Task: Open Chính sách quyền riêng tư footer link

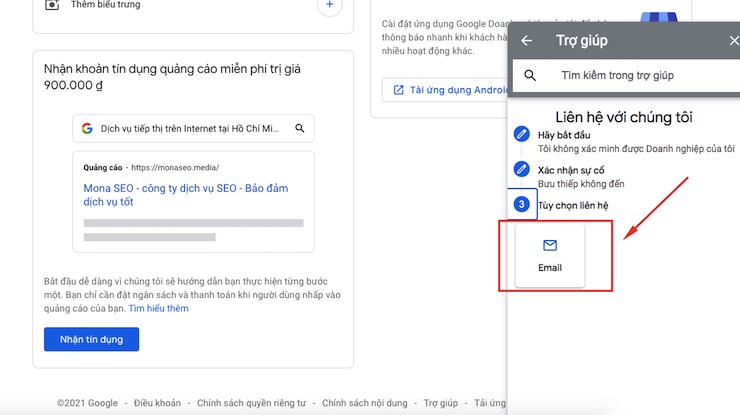Action: click(252, 403)
